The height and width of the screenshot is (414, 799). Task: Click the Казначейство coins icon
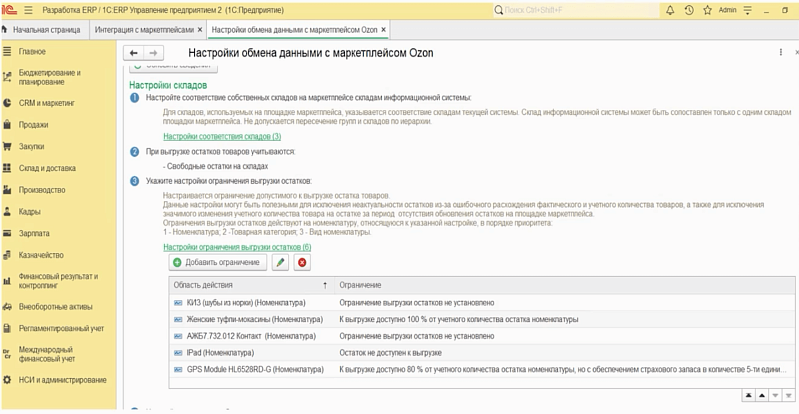[7, 255]
